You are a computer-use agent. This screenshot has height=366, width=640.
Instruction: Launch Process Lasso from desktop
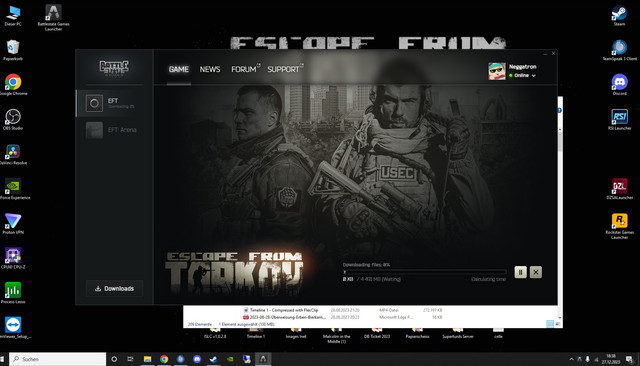[x=13, y=293]
